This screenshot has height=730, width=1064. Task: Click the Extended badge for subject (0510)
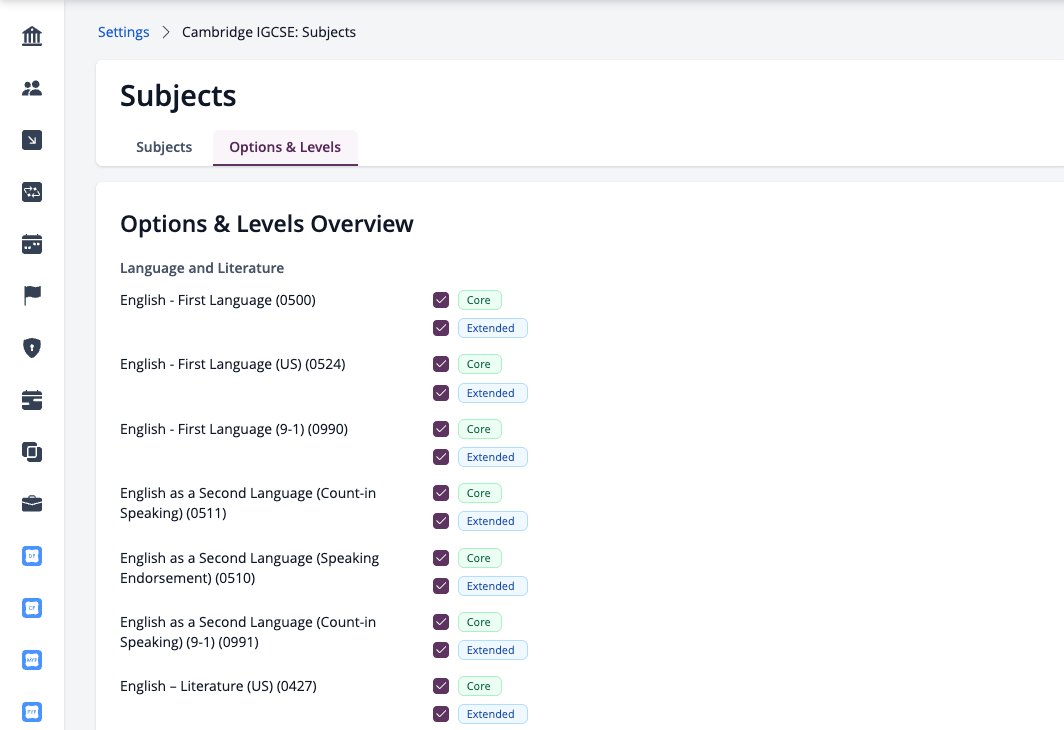(x=492, y=586)
